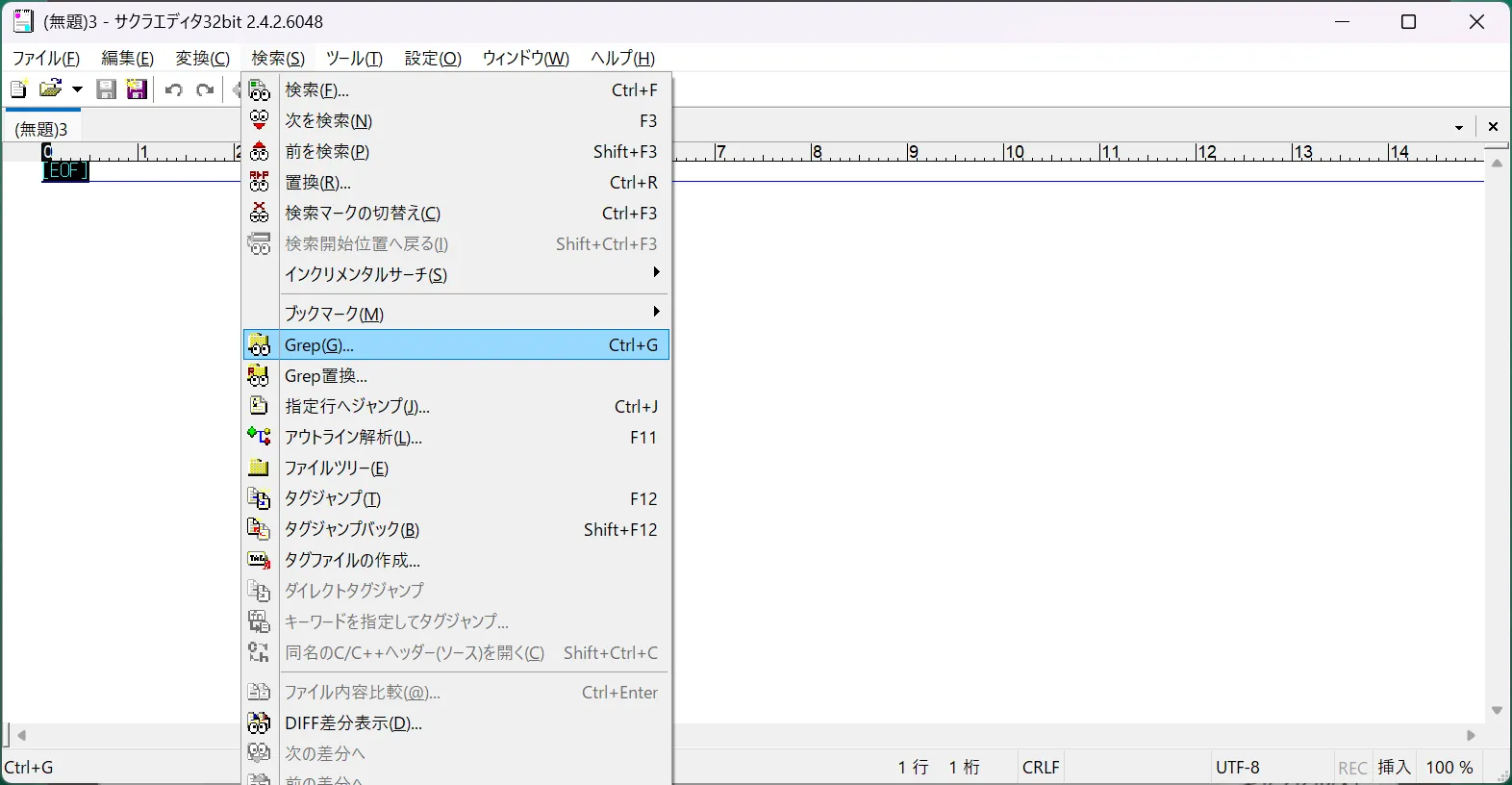
Task: Toggle 検索マークの切替え in menu
Action: [363, 213]
